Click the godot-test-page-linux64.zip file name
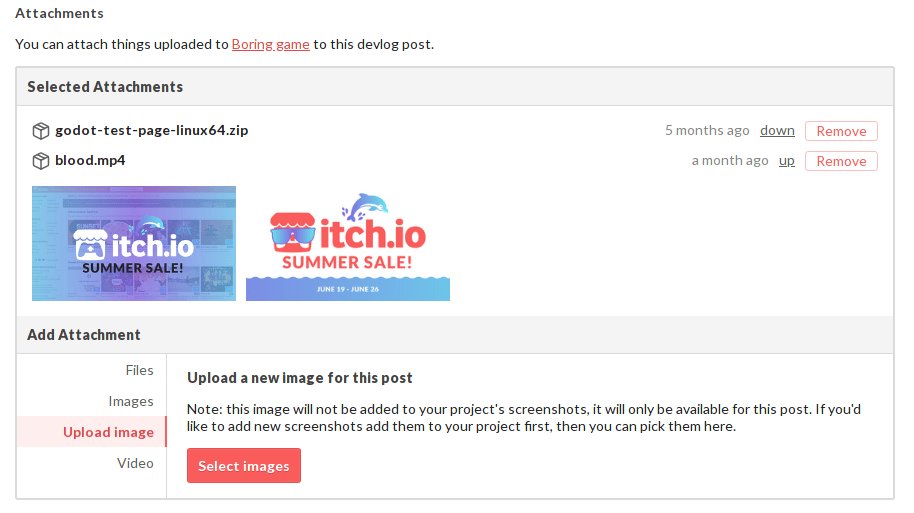Viewport: 914px width, 513px height. [x=152, y=130]
